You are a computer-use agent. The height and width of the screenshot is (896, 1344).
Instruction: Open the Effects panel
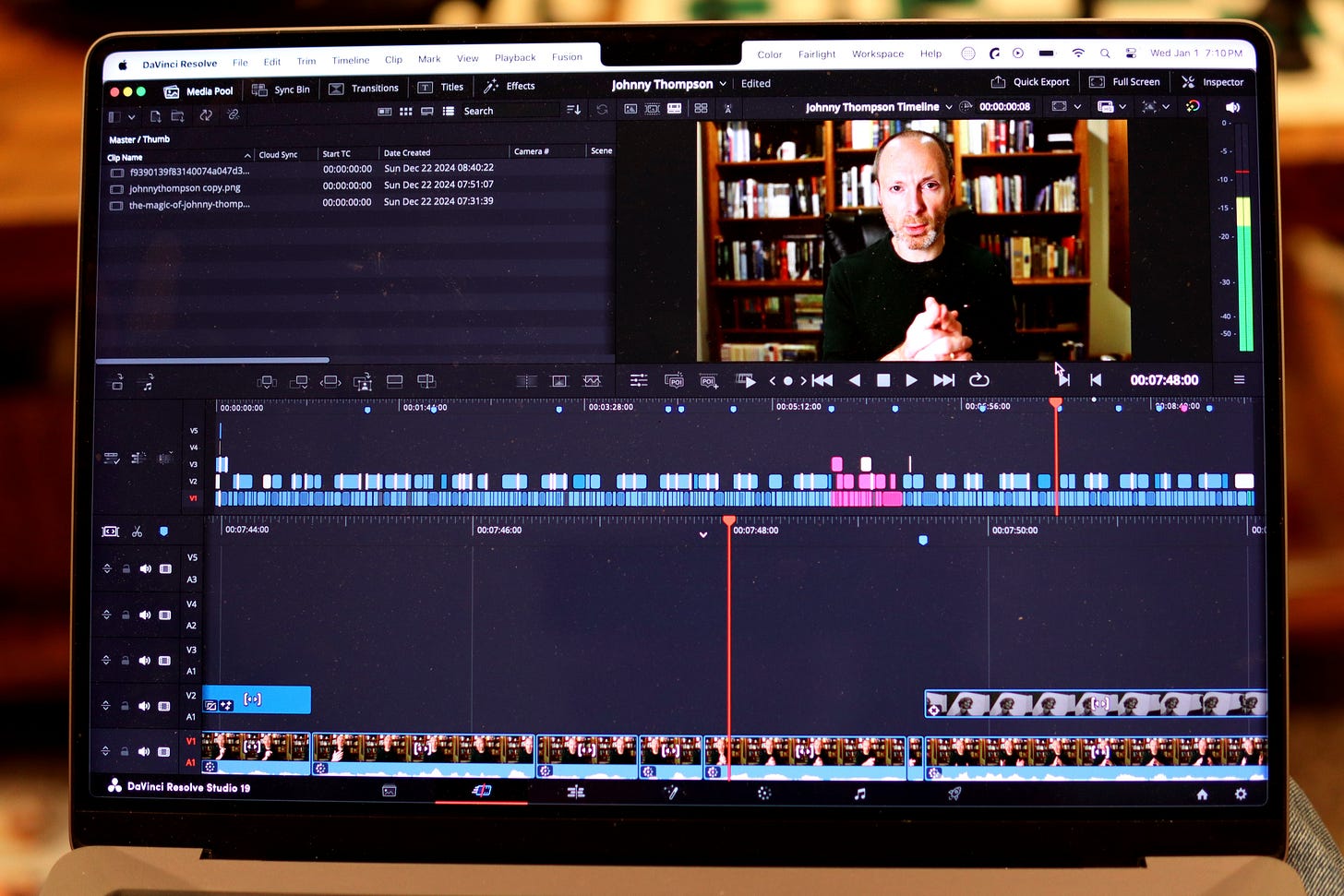(510, 86)
